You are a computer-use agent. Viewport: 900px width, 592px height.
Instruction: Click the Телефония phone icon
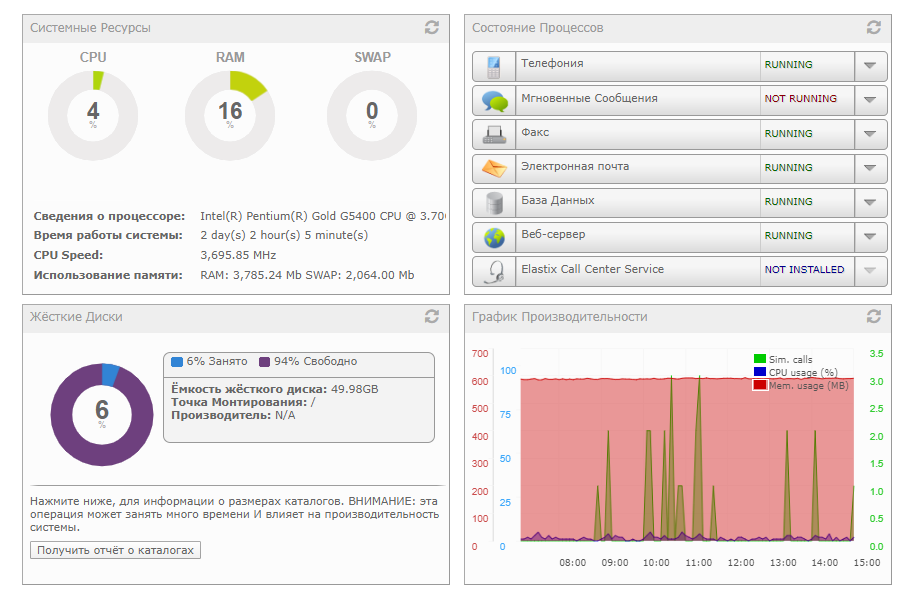tap(494, 67)
